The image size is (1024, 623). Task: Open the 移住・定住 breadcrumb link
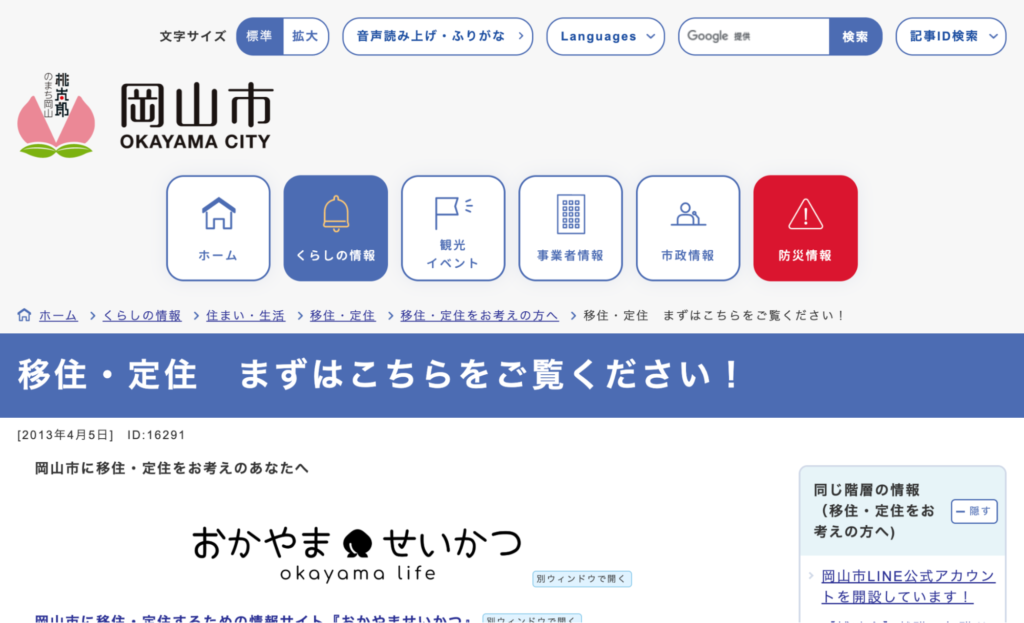(x=341, y=314)
